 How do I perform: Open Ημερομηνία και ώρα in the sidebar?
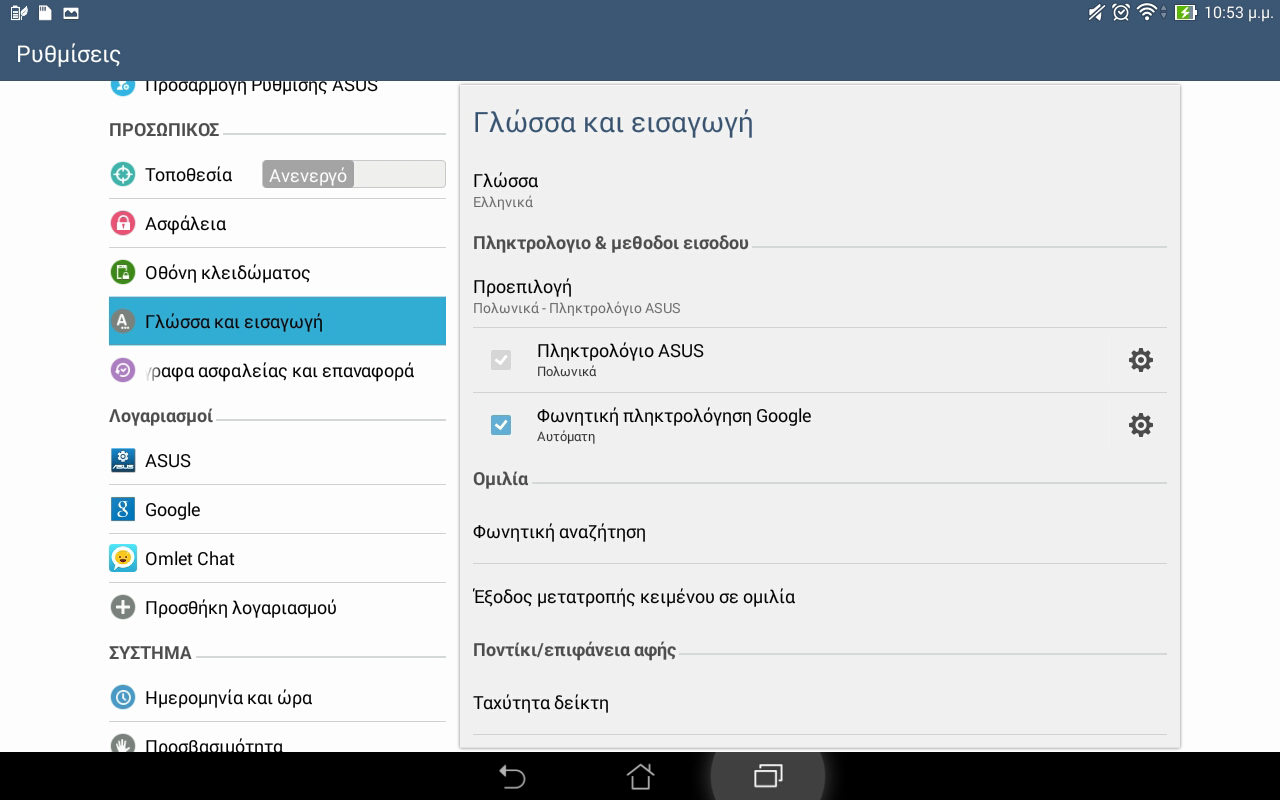pos(277,697)
